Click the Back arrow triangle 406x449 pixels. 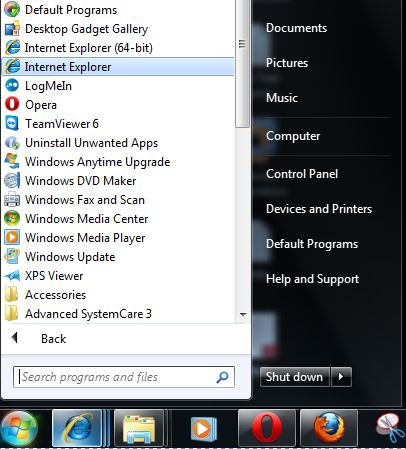pos(14,338)
